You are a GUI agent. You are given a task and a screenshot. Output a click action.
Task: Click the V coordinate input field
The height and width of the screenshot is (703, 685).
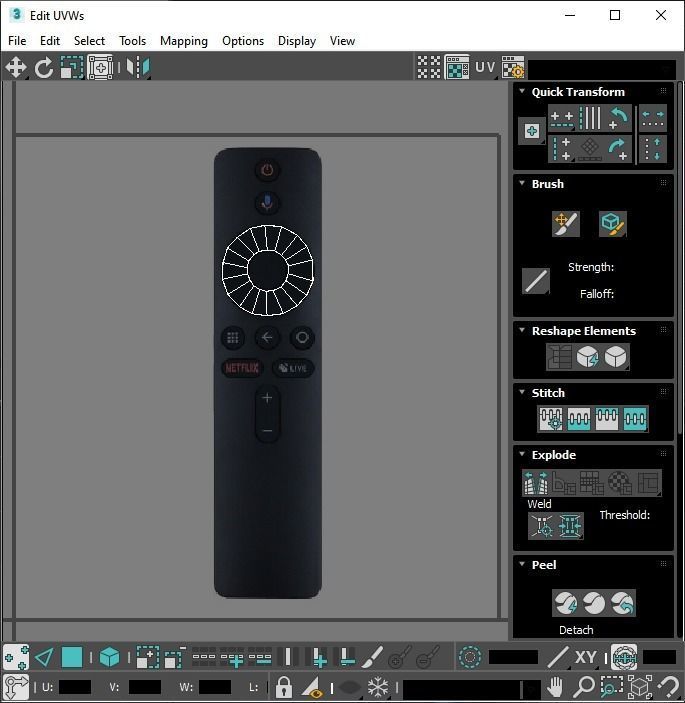click(x=144, y=687)
